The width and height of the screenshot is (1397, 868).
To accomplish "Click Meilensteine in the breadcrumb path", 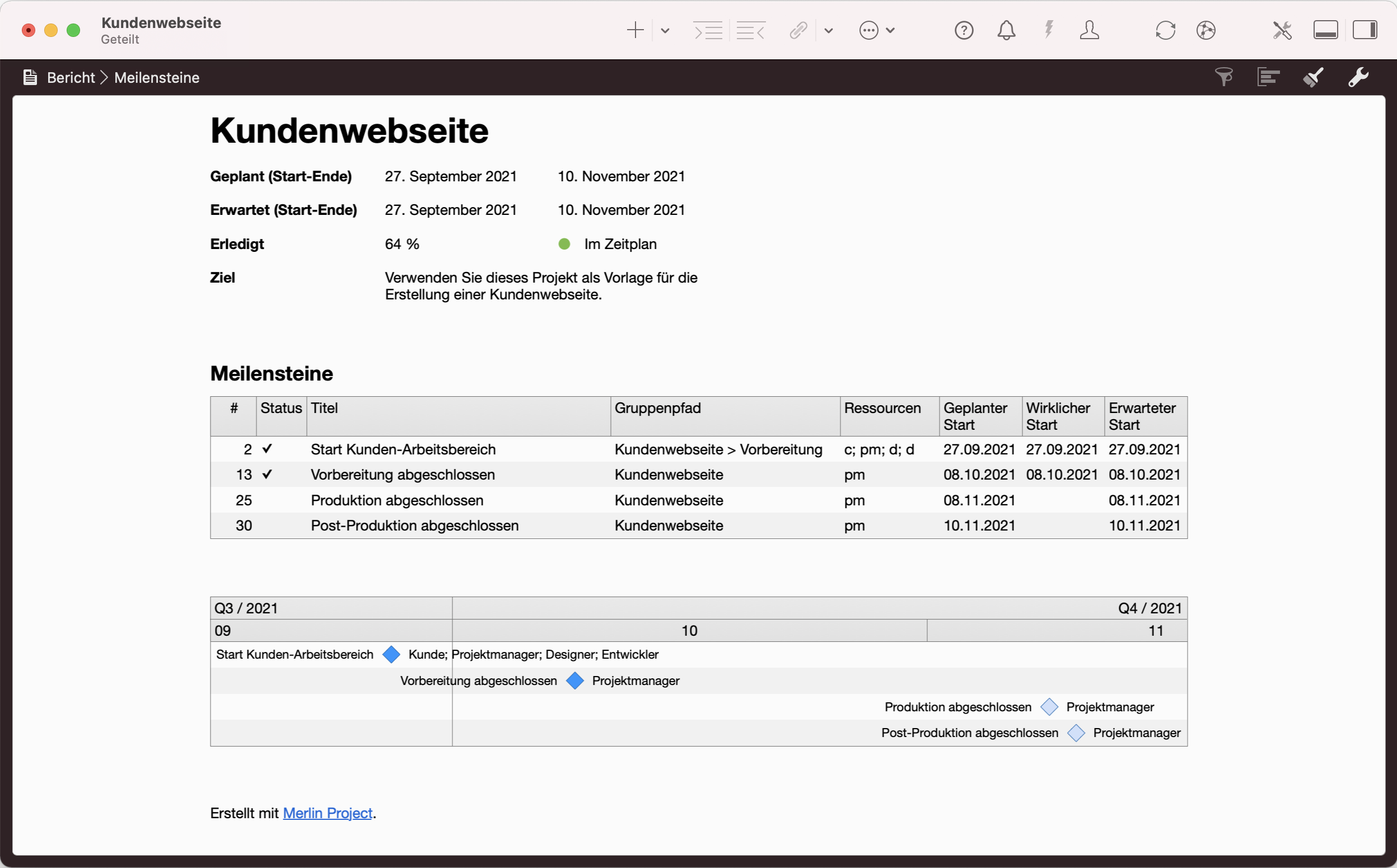I will click(x=156, y=77).
